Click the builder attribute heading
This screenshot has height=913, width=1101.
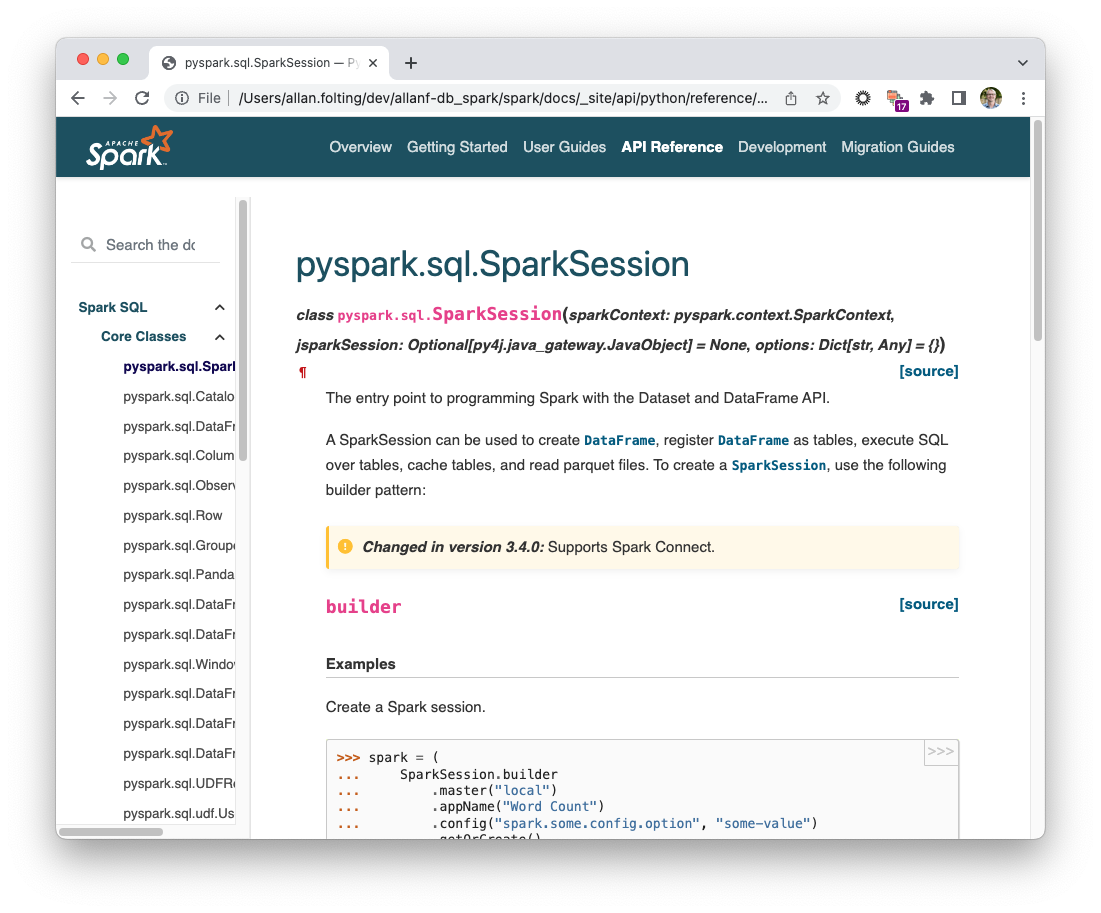coord(363,607)
